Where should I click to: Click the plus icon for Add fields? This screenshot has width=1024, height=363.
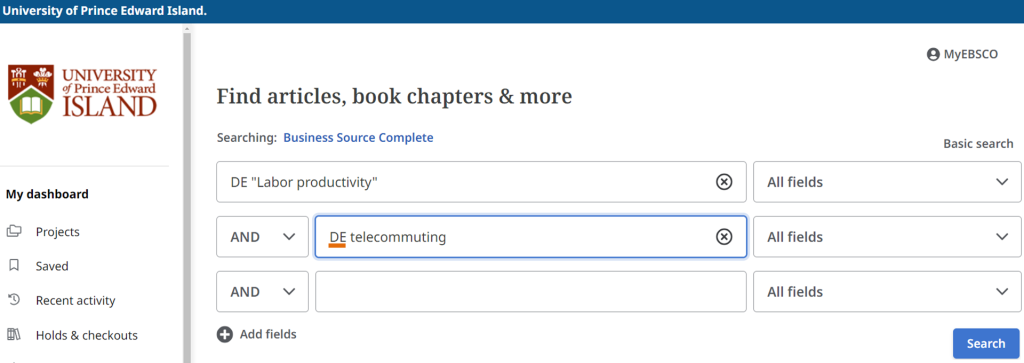click(225, 334)
